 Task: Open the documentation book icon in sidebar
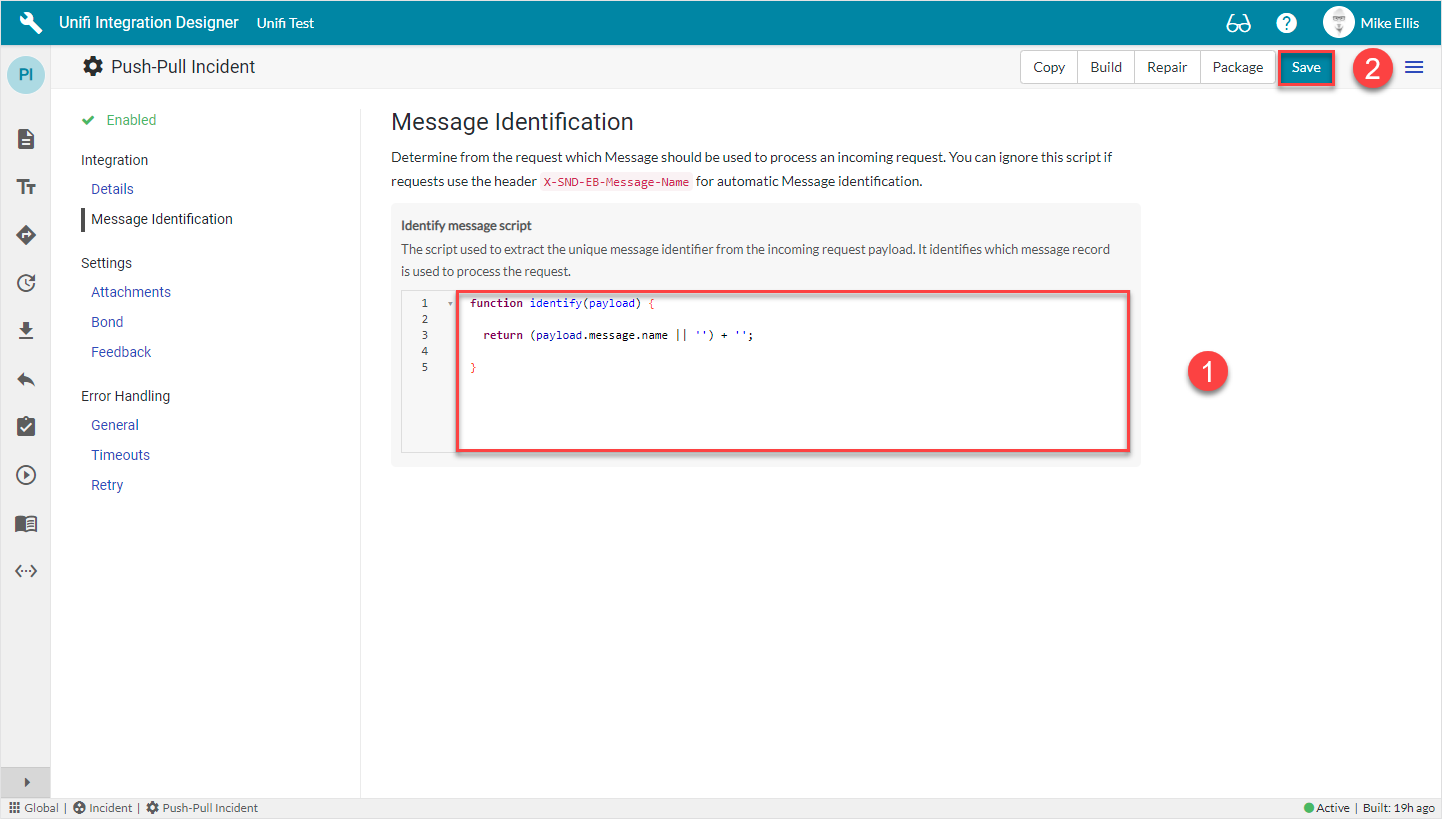coord(25,523)
